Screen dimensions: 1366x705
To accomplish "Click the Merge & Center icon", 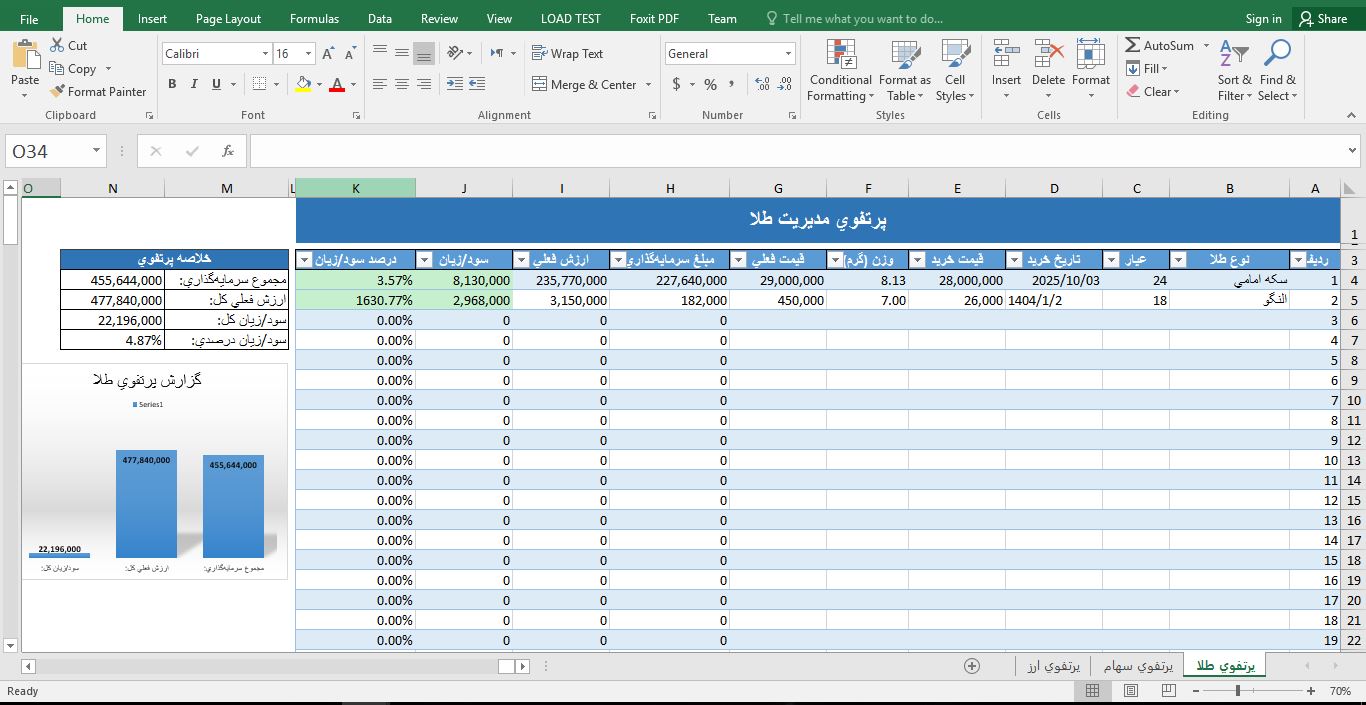I will pos(540,85).
